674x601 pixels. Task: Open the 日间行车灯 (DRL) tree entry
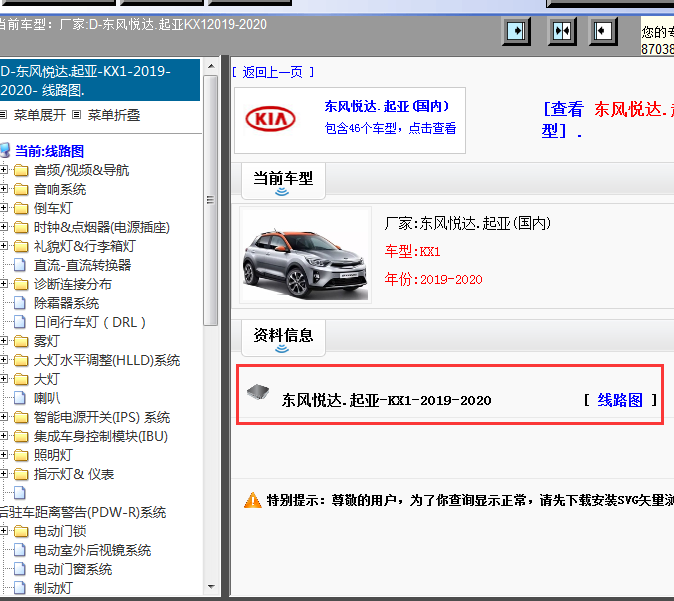point(90,322)
